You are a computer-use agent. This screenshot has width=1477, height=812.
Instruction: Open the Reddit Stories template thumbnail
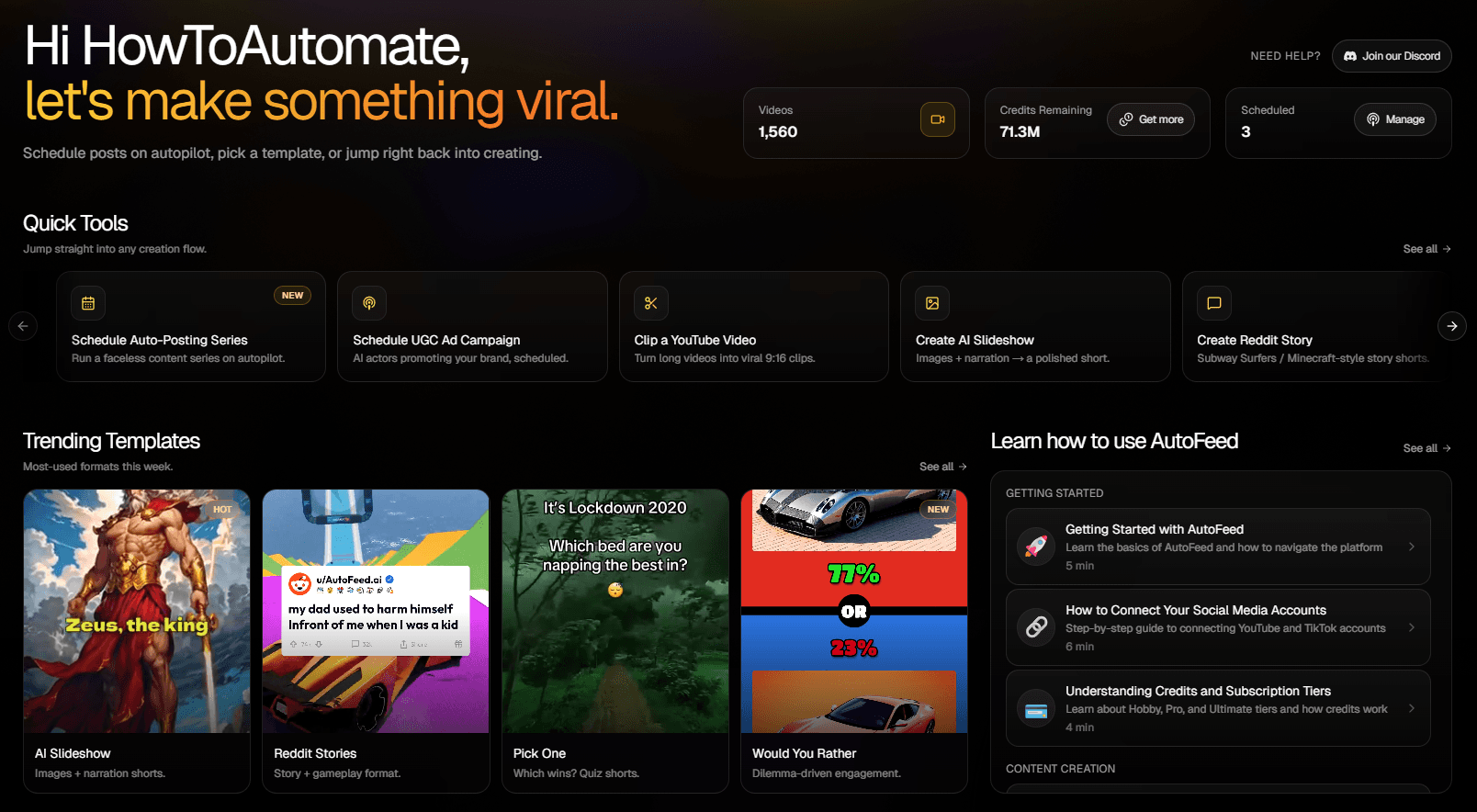point(376,611)
